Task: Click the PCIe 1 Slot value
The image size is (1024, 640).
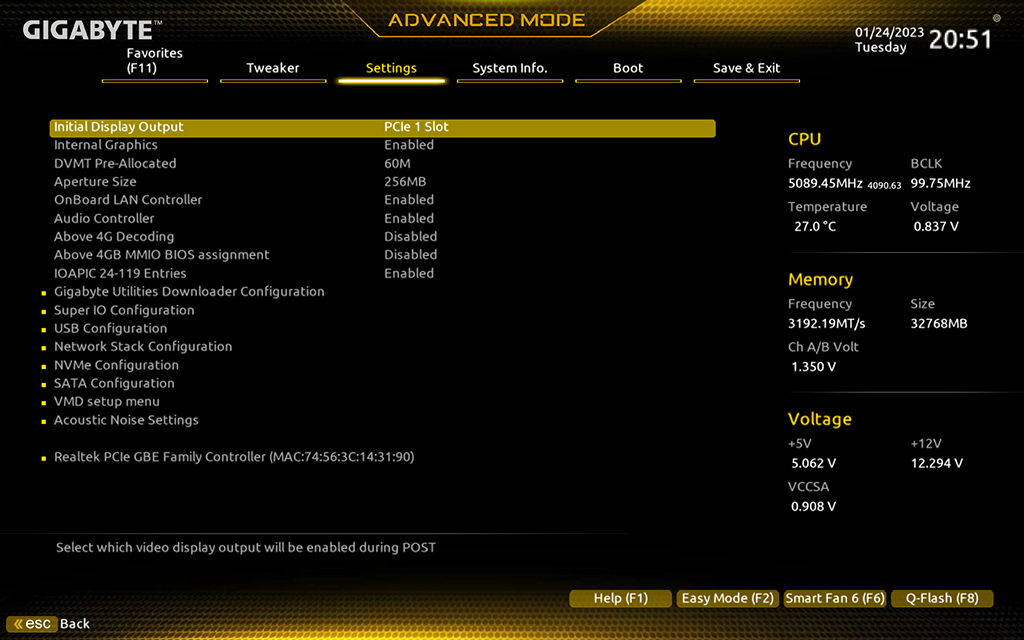Action: pos(416,127)
